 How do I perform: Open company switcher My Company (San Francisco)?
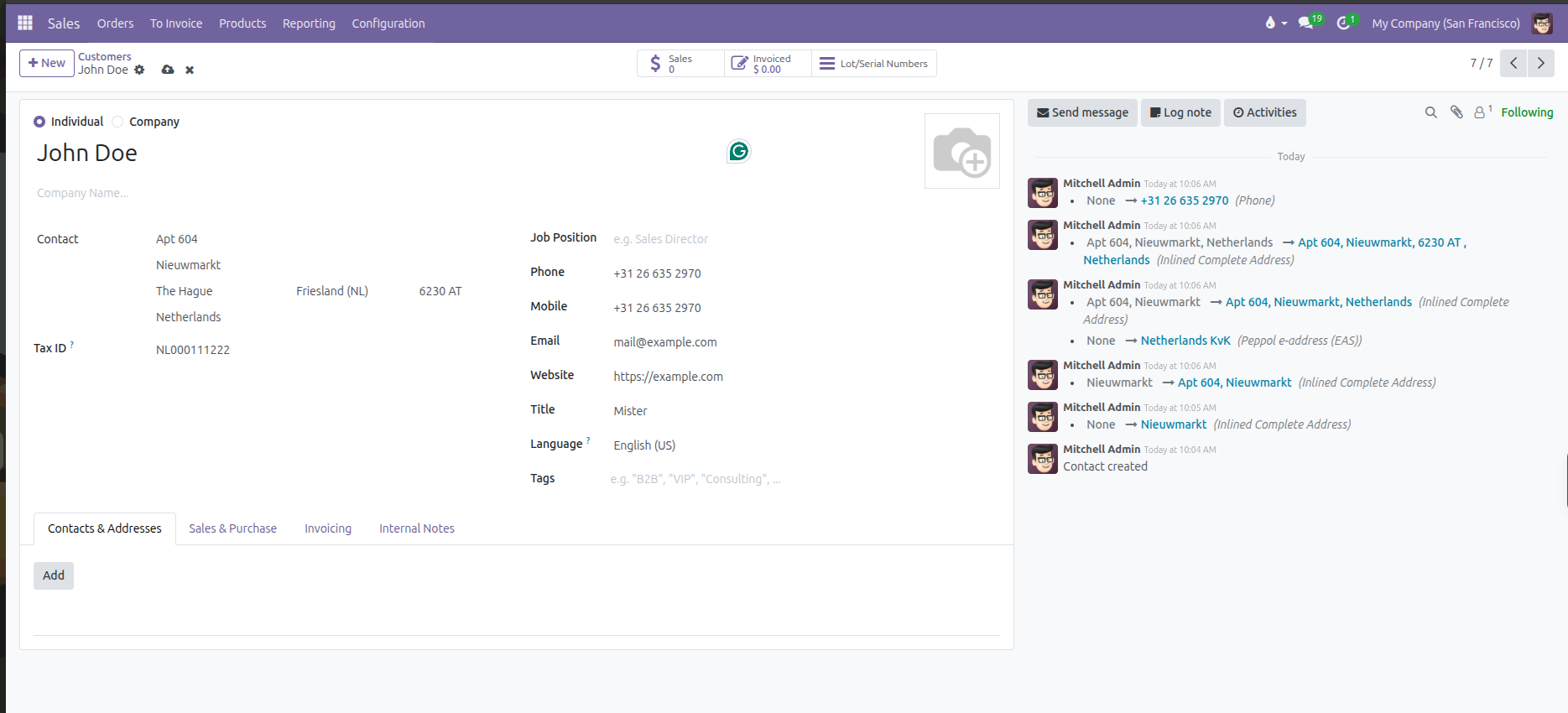[1446, 23]
